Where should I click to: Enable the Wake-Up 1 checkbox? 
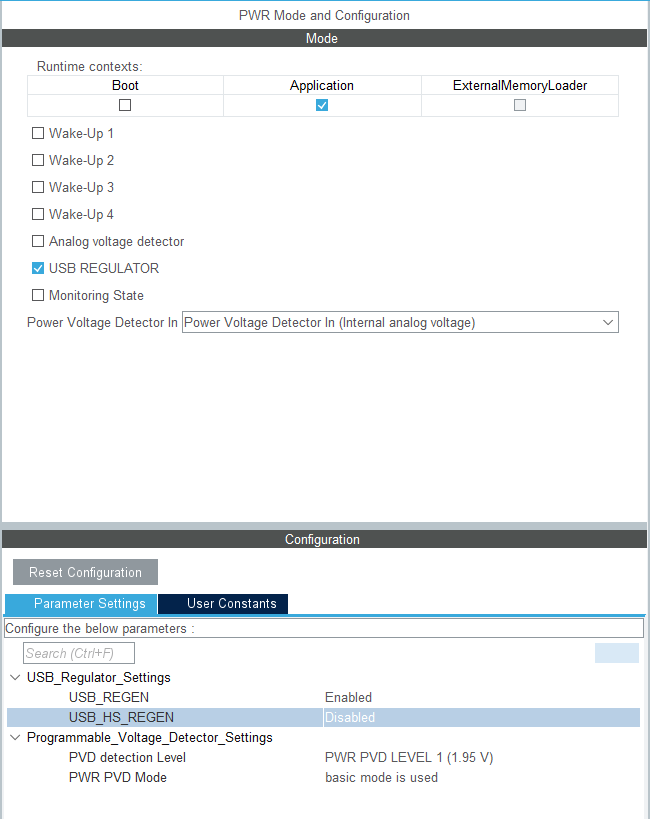point(38,133)
